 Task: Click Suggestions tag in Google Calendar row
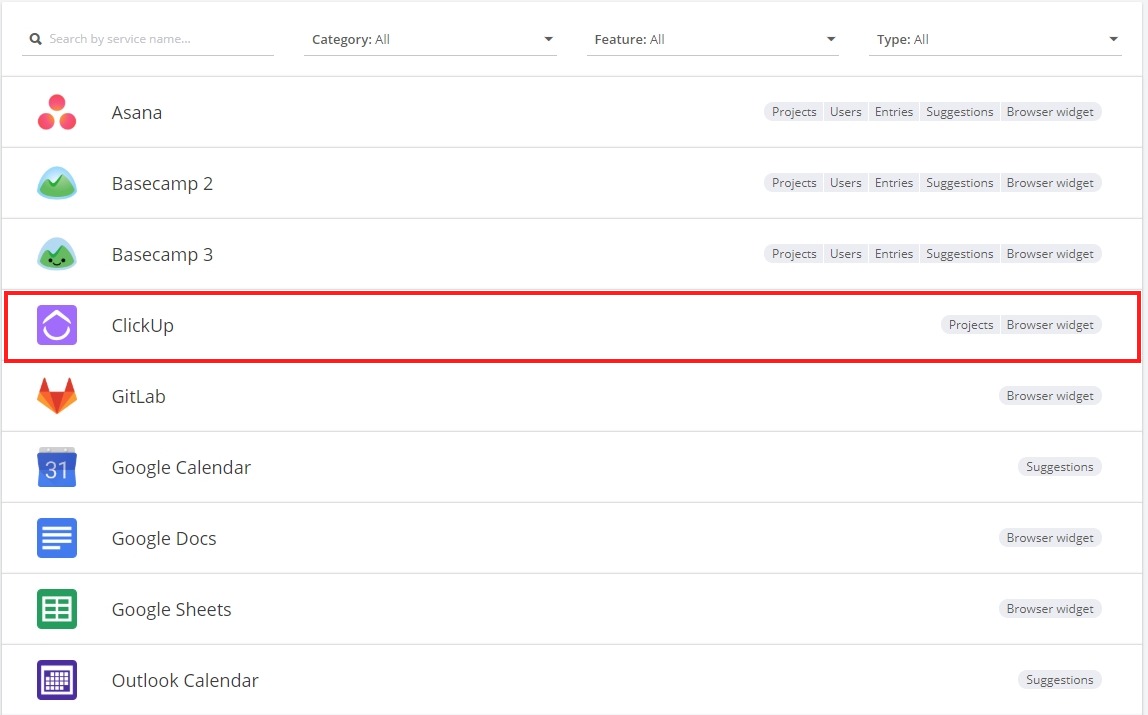click(1059, 467)
